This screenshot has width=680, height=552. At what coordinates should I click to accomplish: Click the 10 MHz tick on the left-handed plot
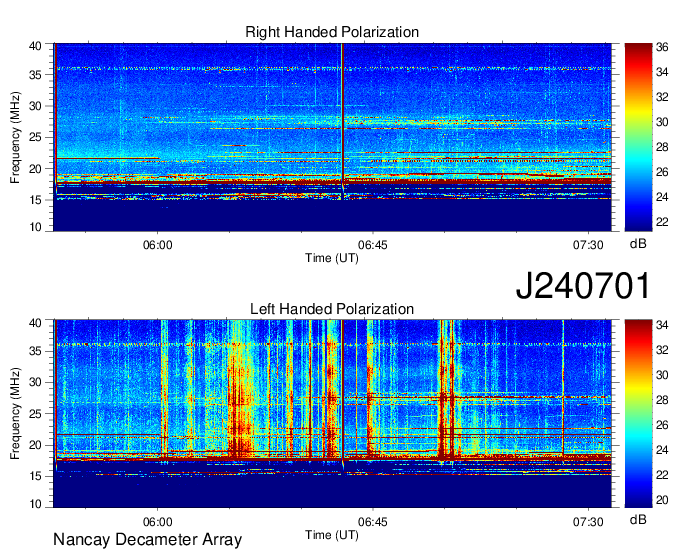tap(35, 504)
